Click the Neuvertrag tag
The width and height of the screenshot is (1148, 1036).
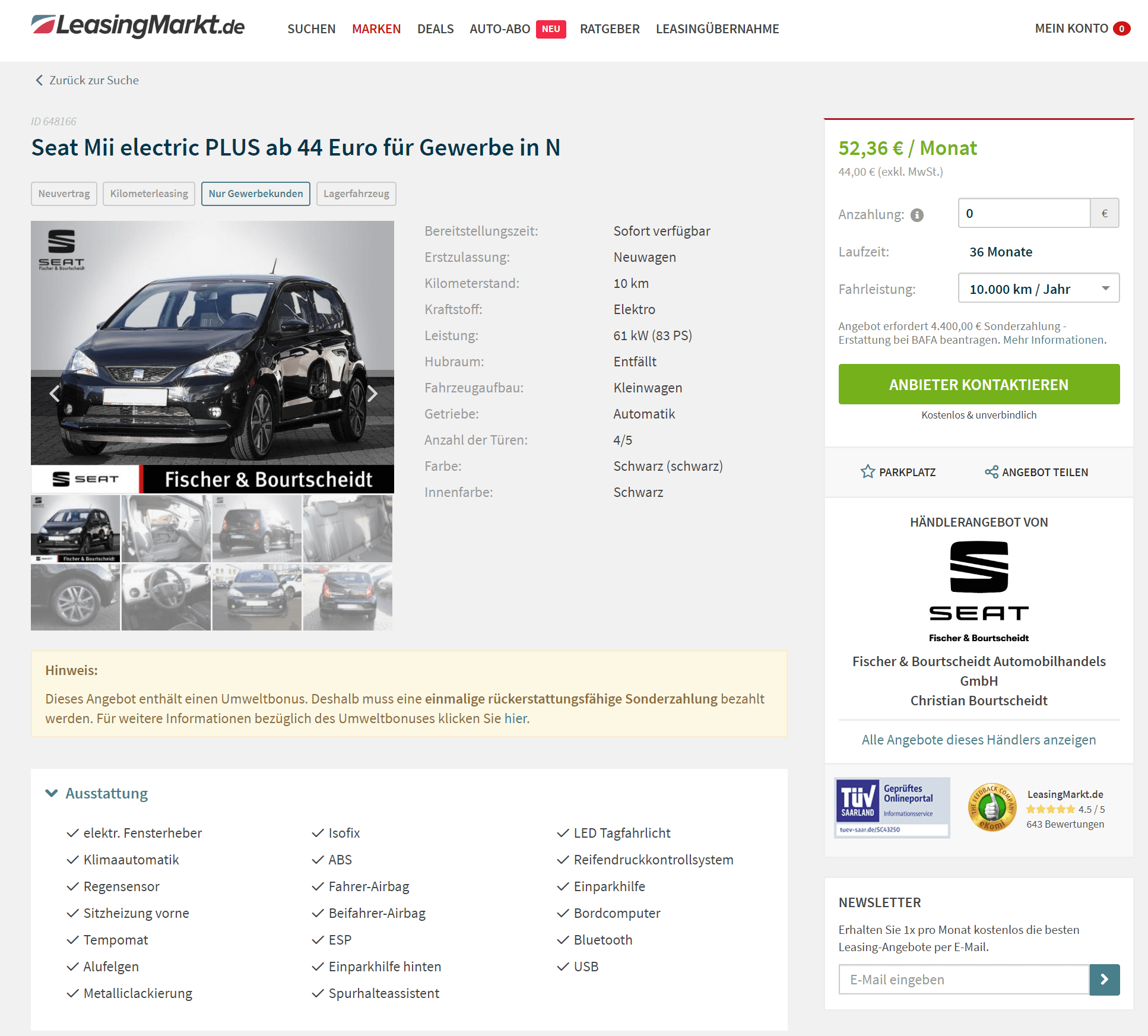click(x=64, y=194)
